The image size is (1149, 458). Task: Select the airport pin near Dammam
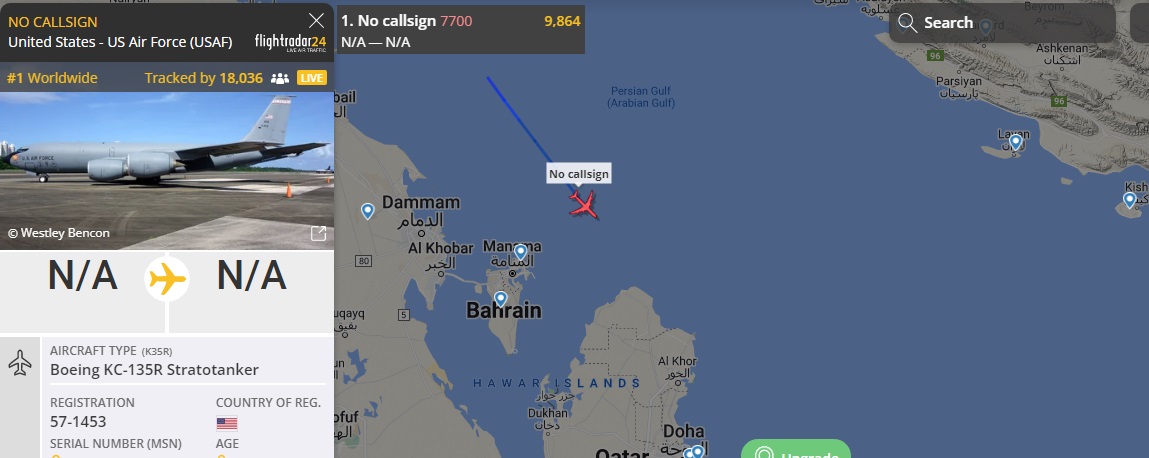(368, 211)
